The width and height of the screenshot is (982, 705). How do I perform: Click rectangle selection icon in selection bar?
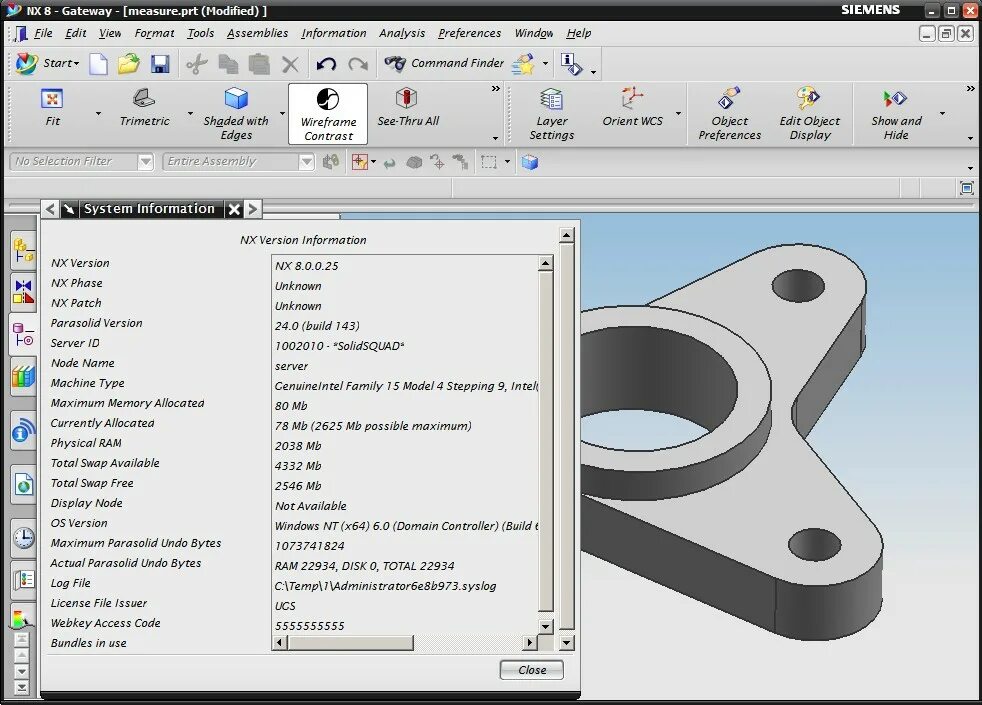[x=488, y=163]
